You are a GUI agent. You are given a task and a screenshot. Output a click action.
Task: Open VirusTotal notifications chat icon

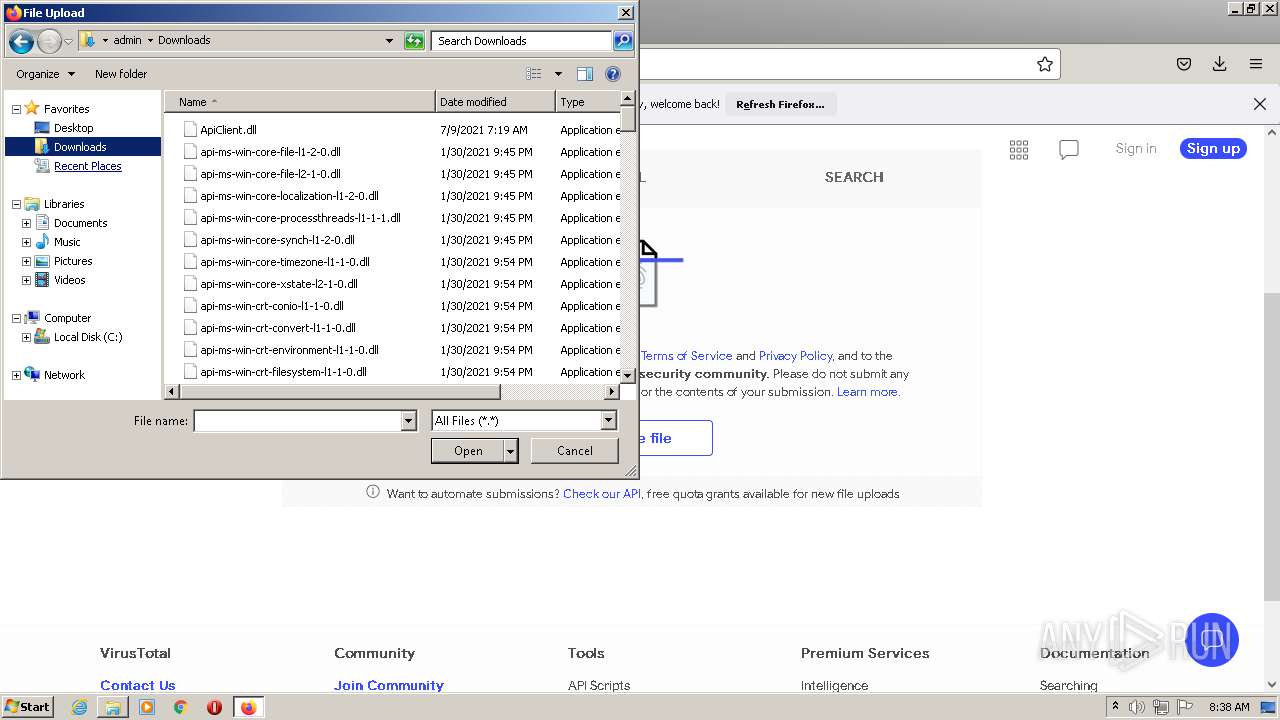click(x=1069, y=149)
